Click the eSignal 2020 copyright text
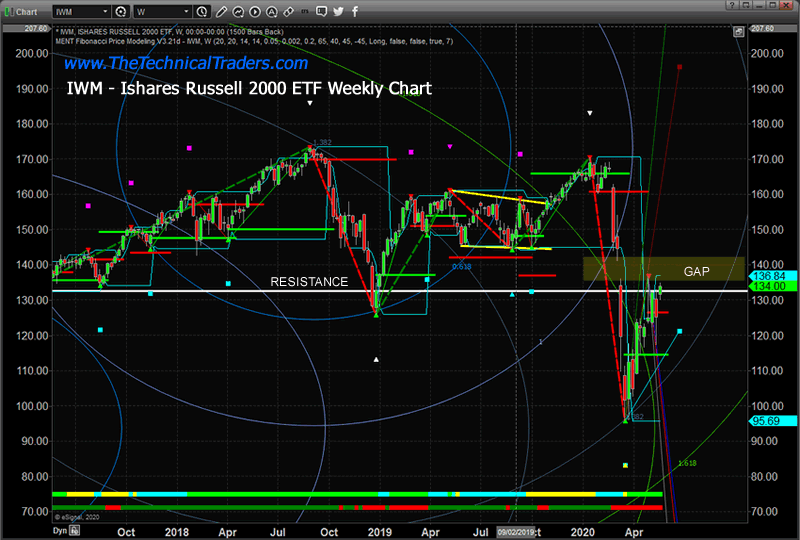This screenshot has height=540, width=800. click(x=77, y=517)
